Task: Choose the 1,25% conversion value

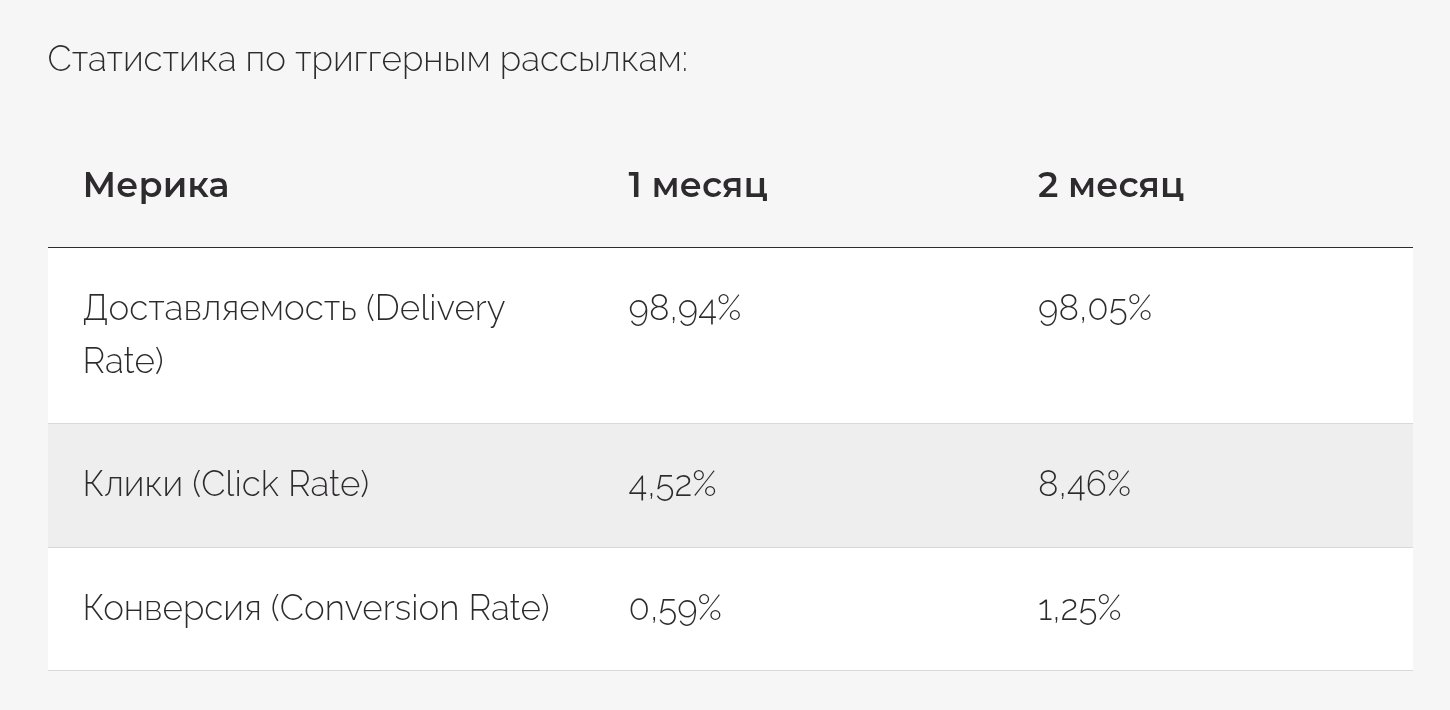Action: (x=1080, y=609)
